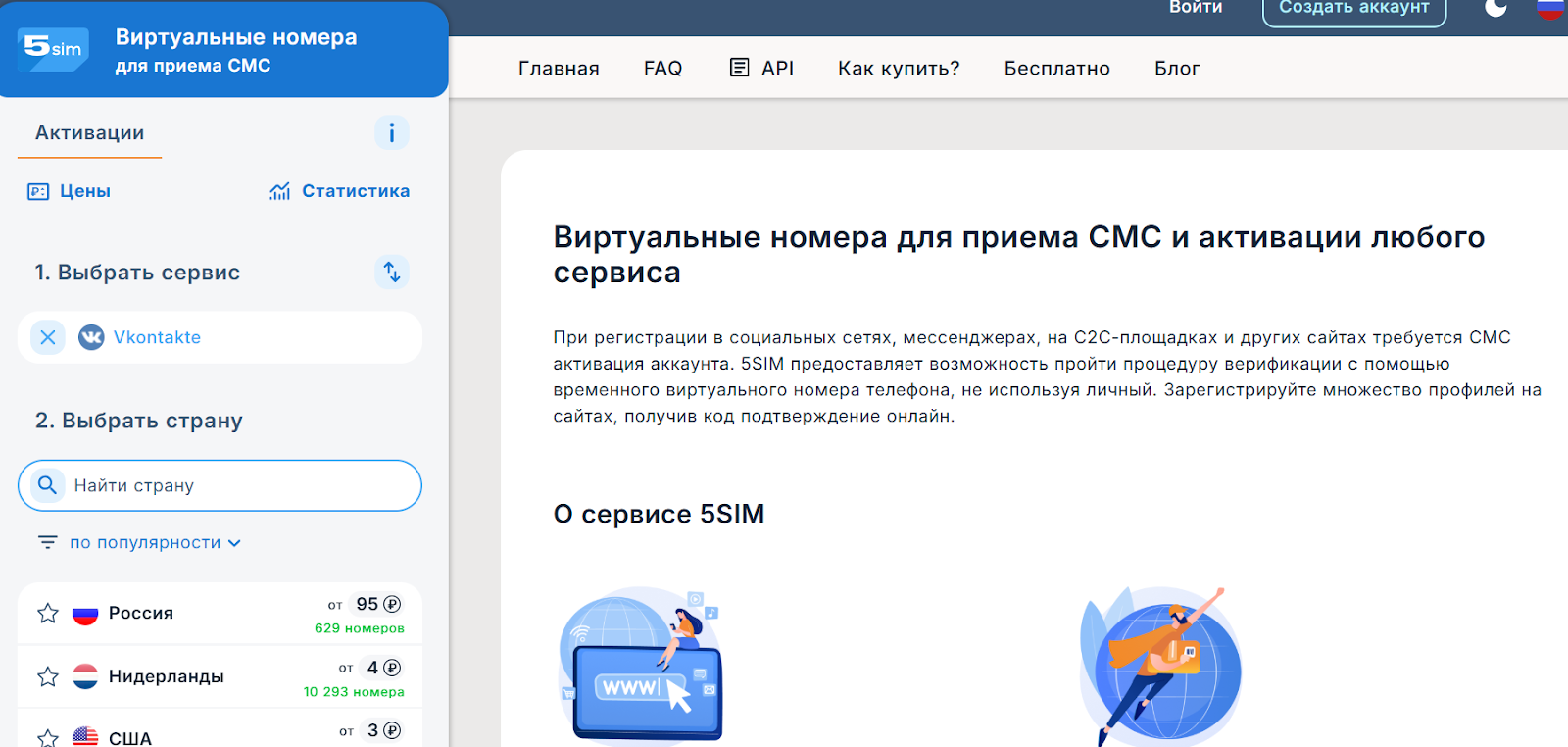Click the Netherlands flag icon

click(x=85, y=676)
